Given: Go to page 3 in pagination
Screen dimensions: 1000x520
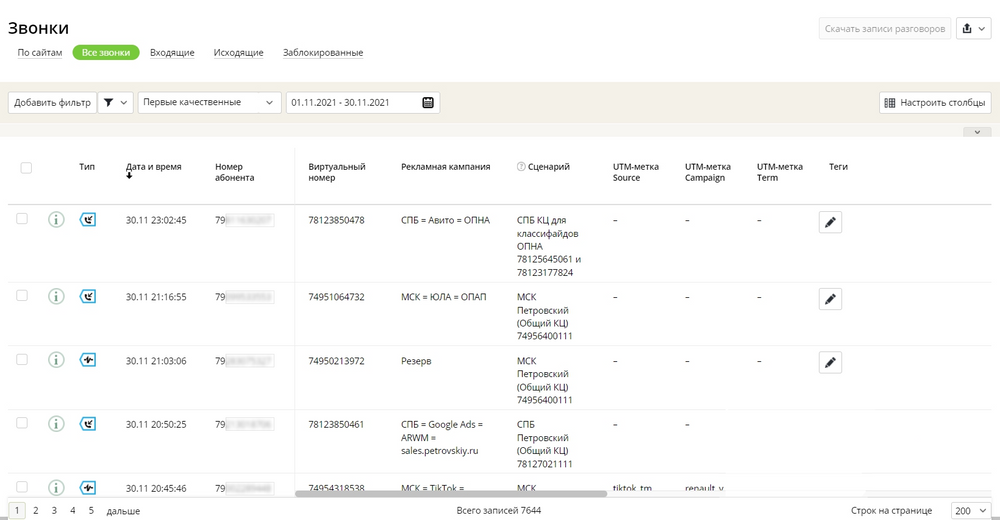Looking at the screenshot, I should (54, 511).
